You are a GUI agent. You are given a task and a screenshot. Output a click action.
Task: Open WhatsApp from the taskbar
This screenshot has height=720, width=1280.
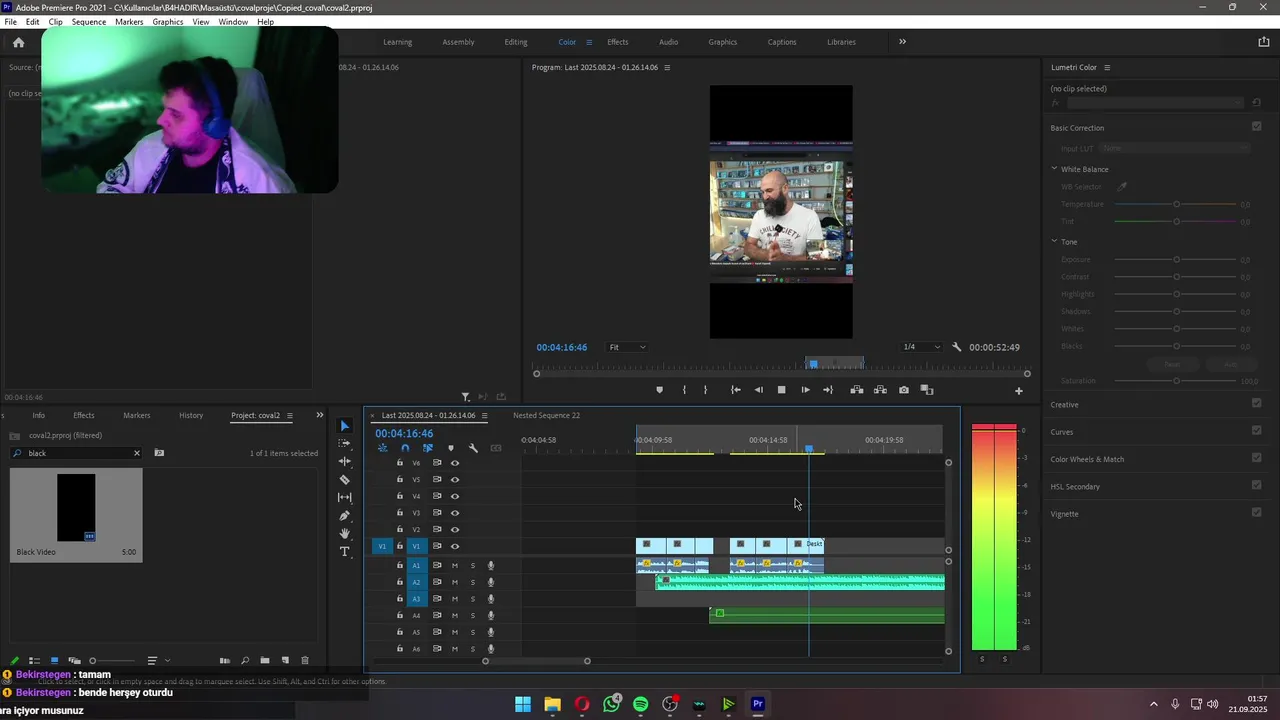coord(611,704)
